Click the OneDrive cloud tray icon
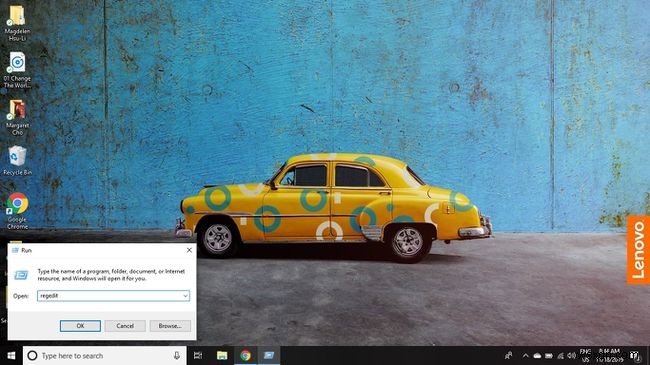The width and height of the screenshot is (650, 365). (537, 356)
